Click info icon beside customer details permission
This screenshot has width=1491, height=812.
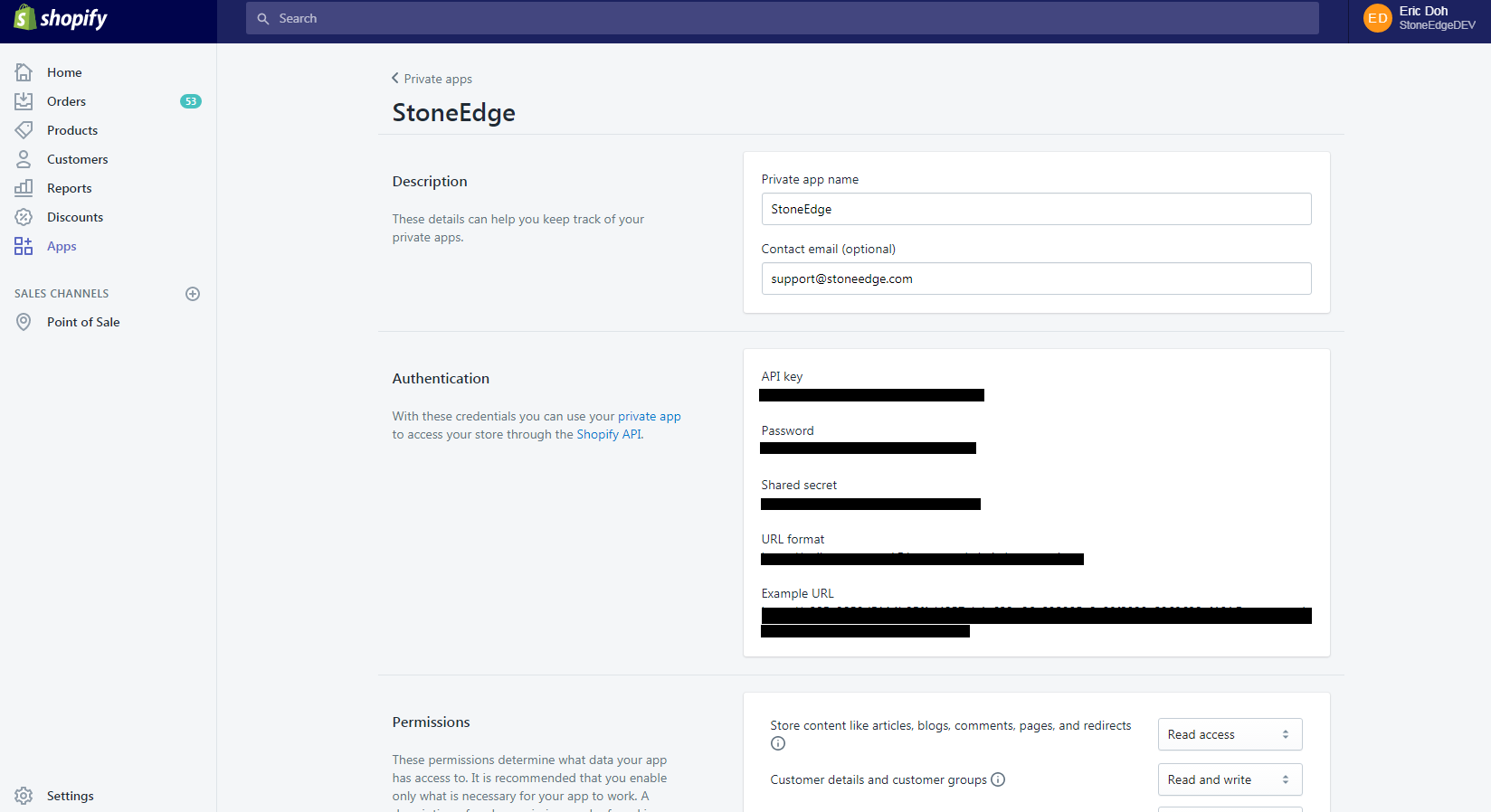point(998,779)
